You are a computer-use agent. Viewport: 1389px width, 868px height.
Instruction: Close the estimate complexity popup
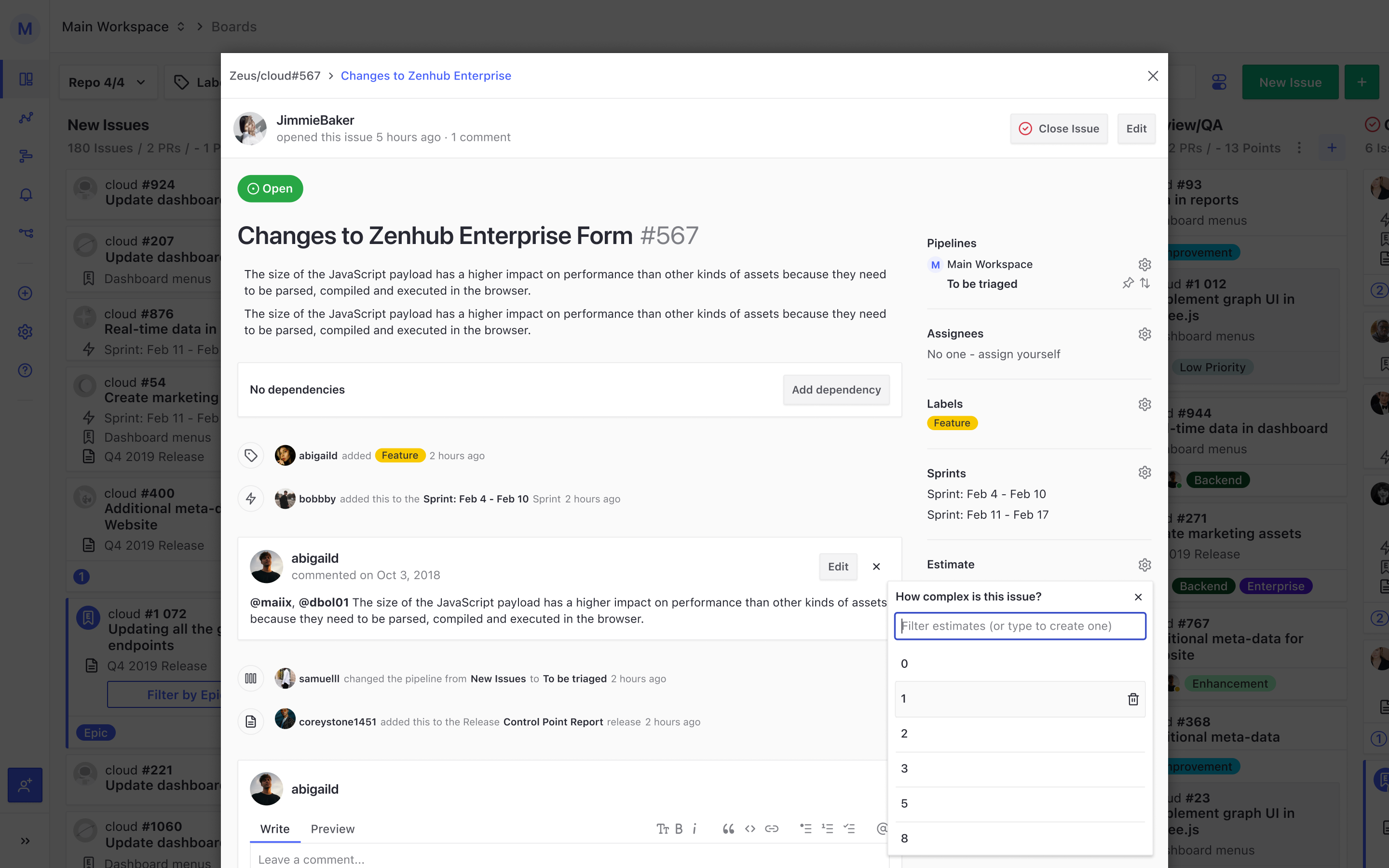tap(1138, 597)
